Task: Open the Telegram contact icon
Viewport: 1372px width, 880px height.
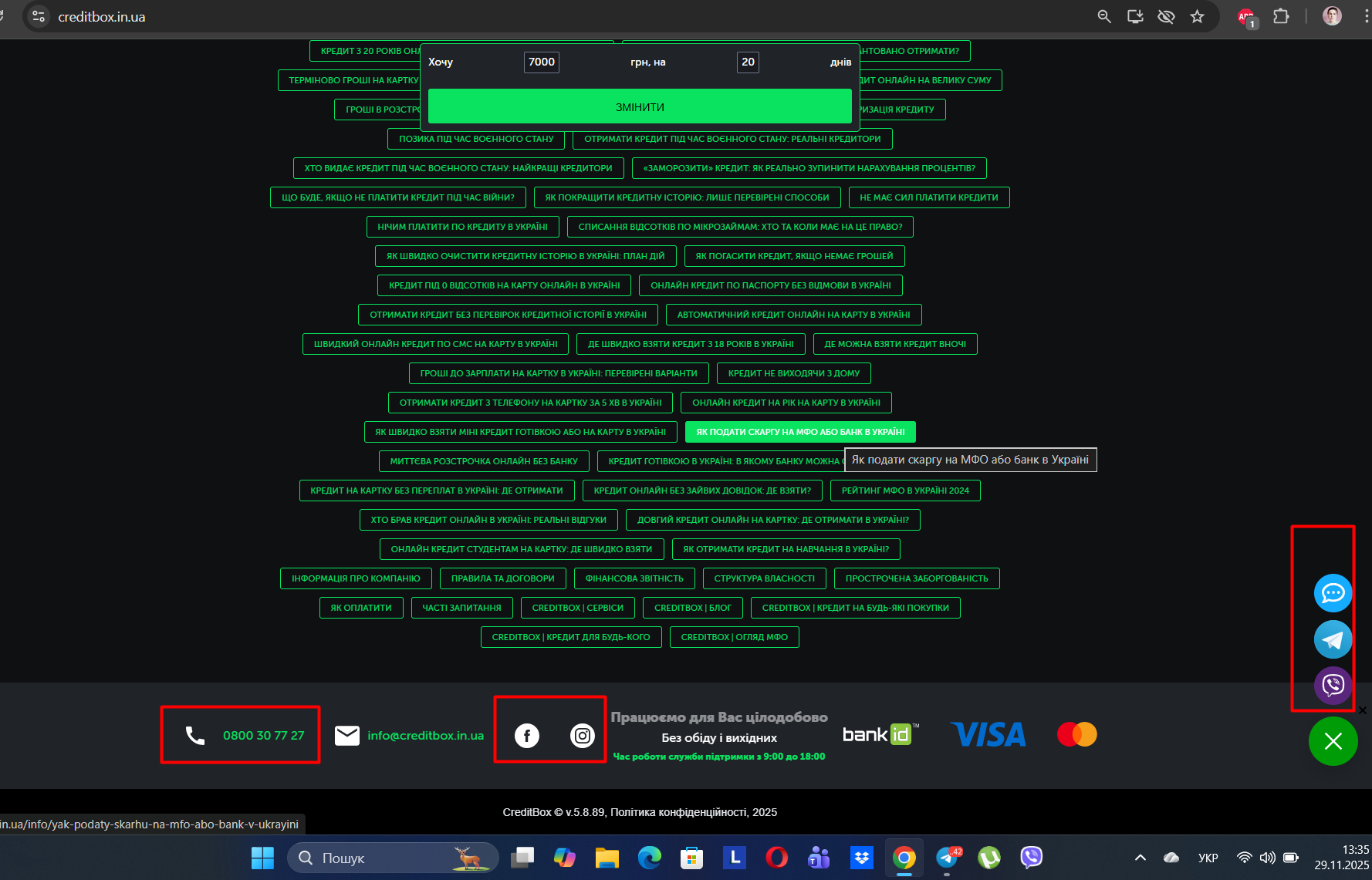Action: [x=1333, y=639]
